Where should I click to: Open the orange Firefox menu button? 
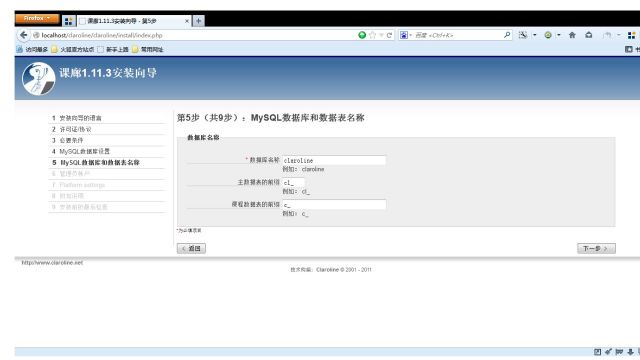[x=37, y=19]
